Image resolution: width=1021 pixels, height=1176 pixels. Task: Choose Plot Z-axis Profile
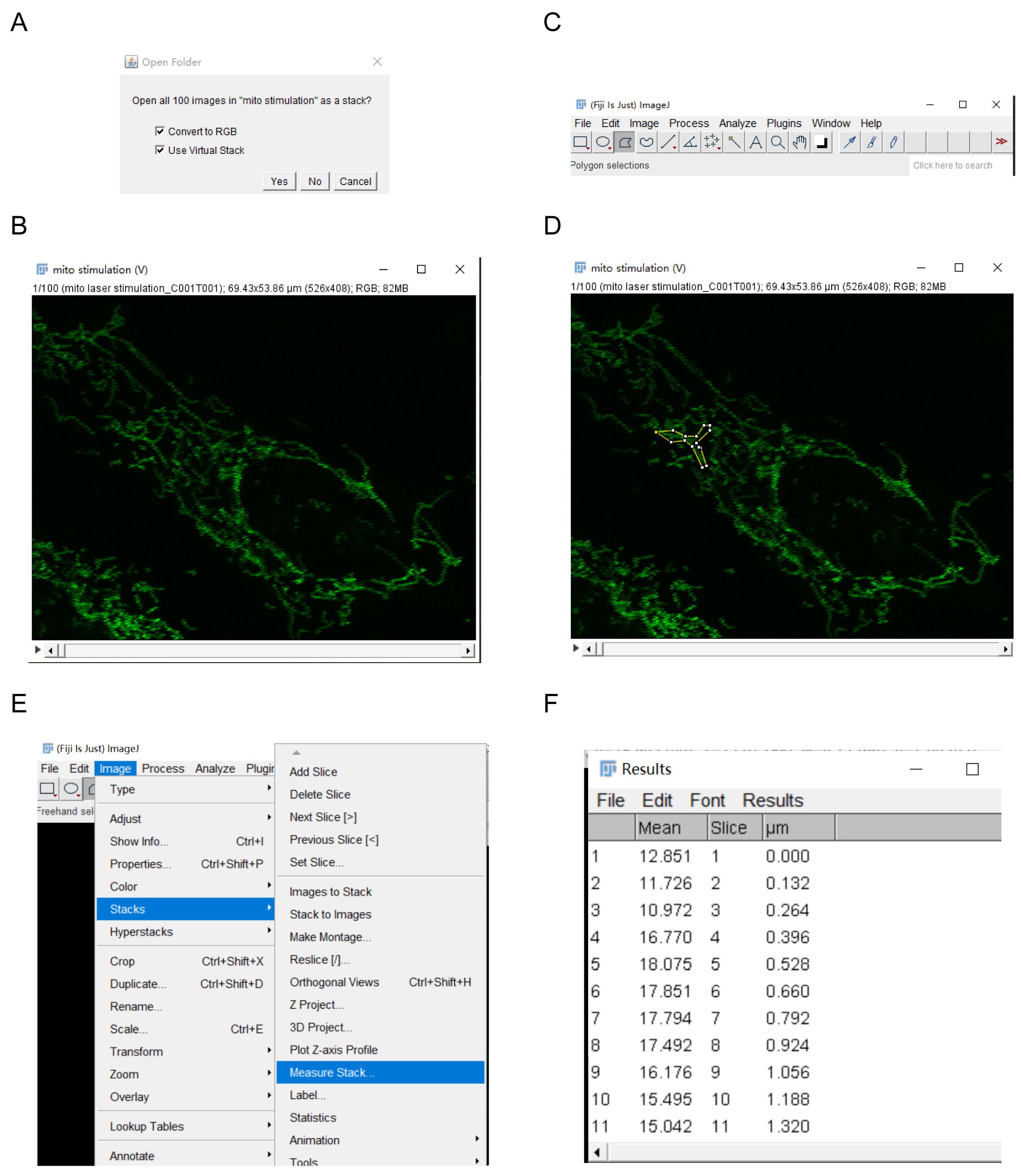381,1050
